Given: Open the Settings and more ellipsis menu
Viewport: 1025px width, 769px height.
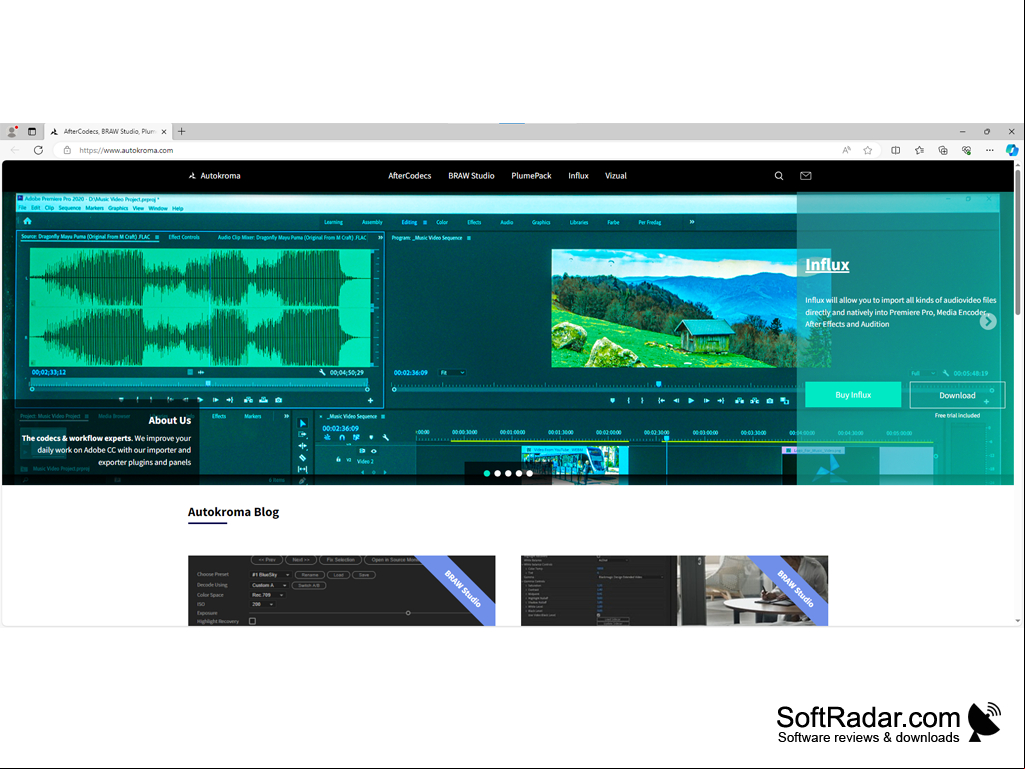Looking at the screenshot, I should [x=990, y=150].
